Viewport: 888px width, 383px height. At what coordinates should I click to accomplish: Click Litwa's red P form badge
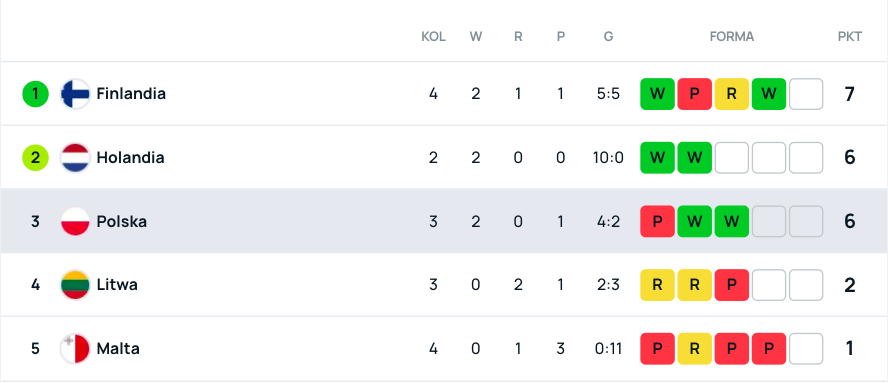coord(732,284)
